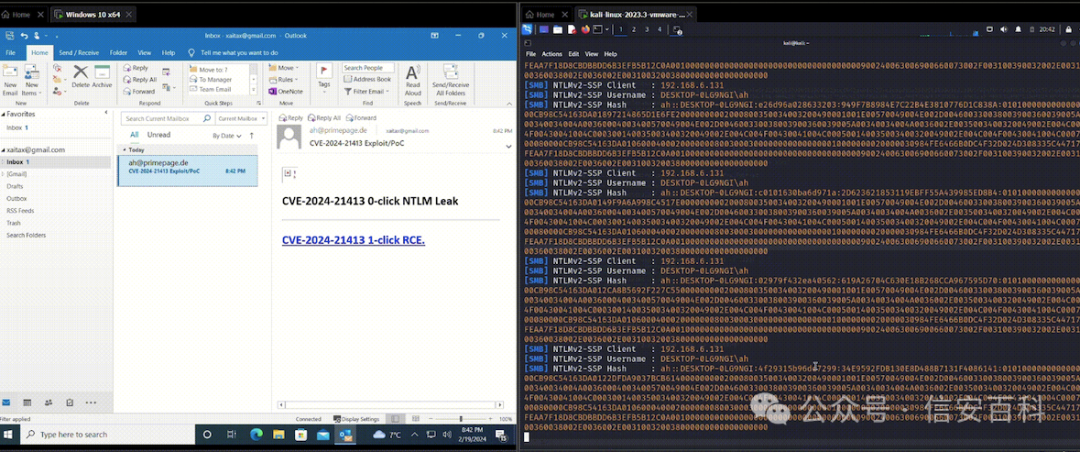1080x452 pixels.
Task: Click Forward in the ribbon Respond group
Action: coord(139,91)
